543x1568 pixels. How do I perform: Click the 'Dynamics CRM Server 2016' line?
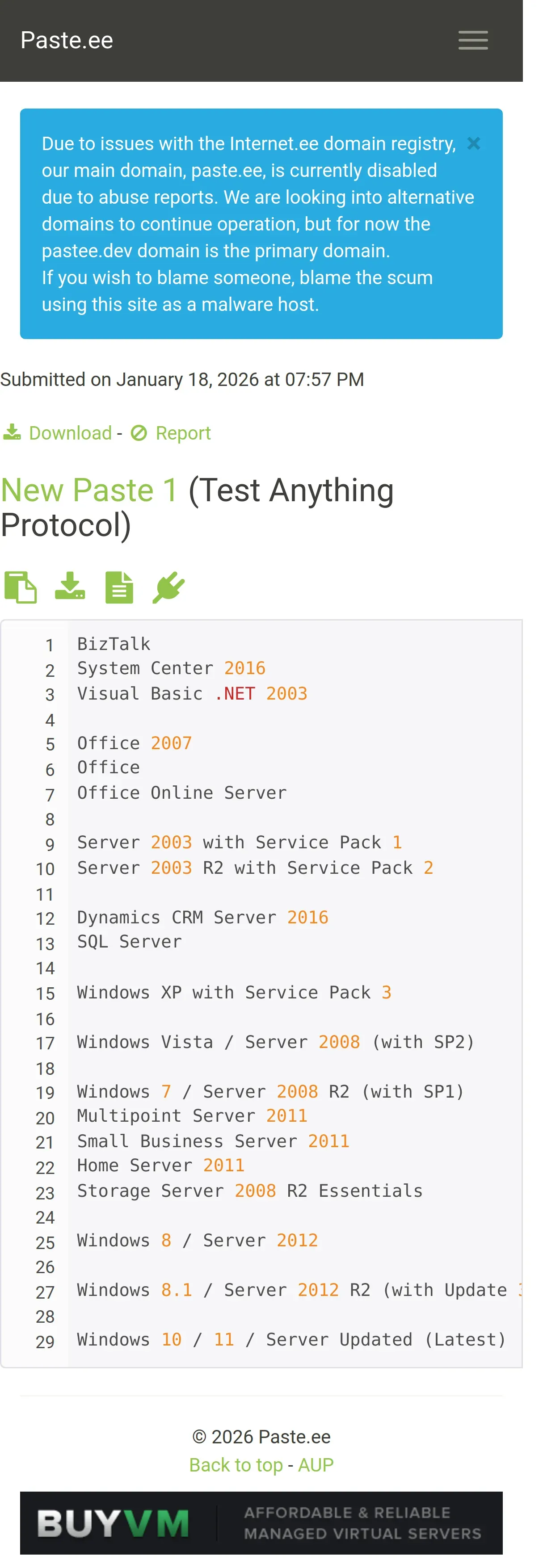203,917
